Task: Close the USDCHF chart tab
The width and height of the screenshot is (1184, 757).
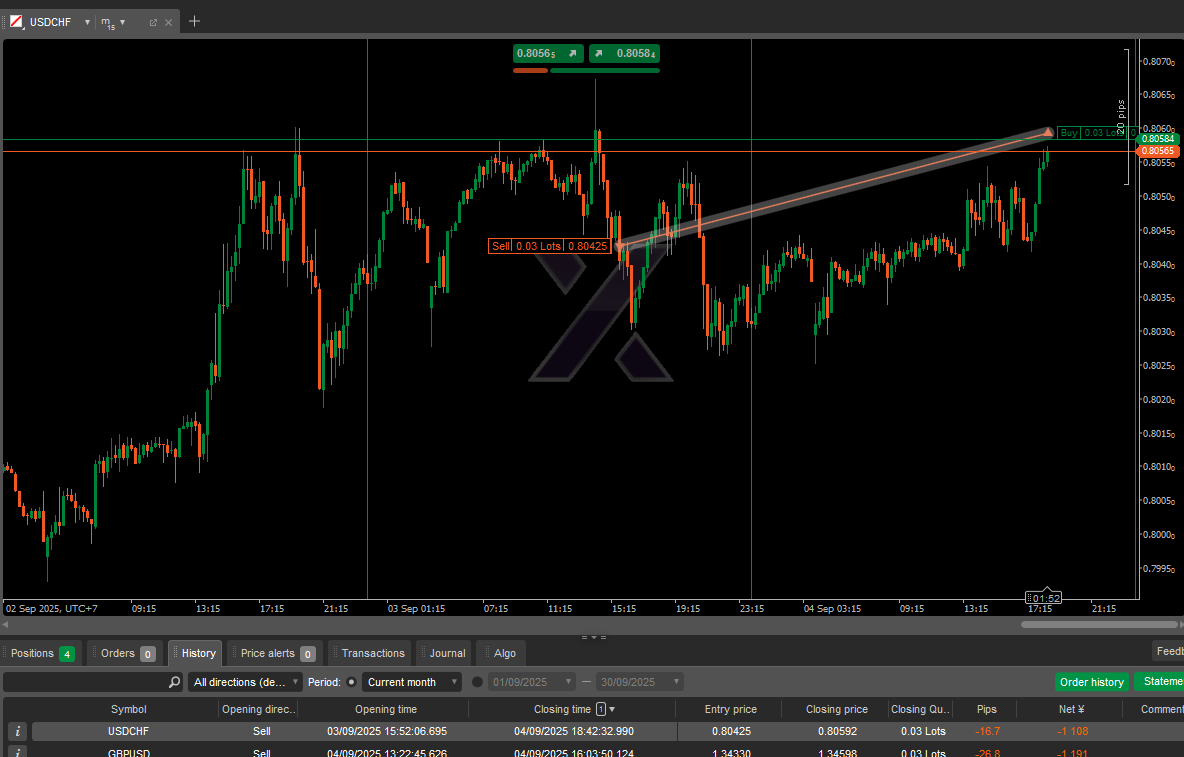Action: click(168, 22)
